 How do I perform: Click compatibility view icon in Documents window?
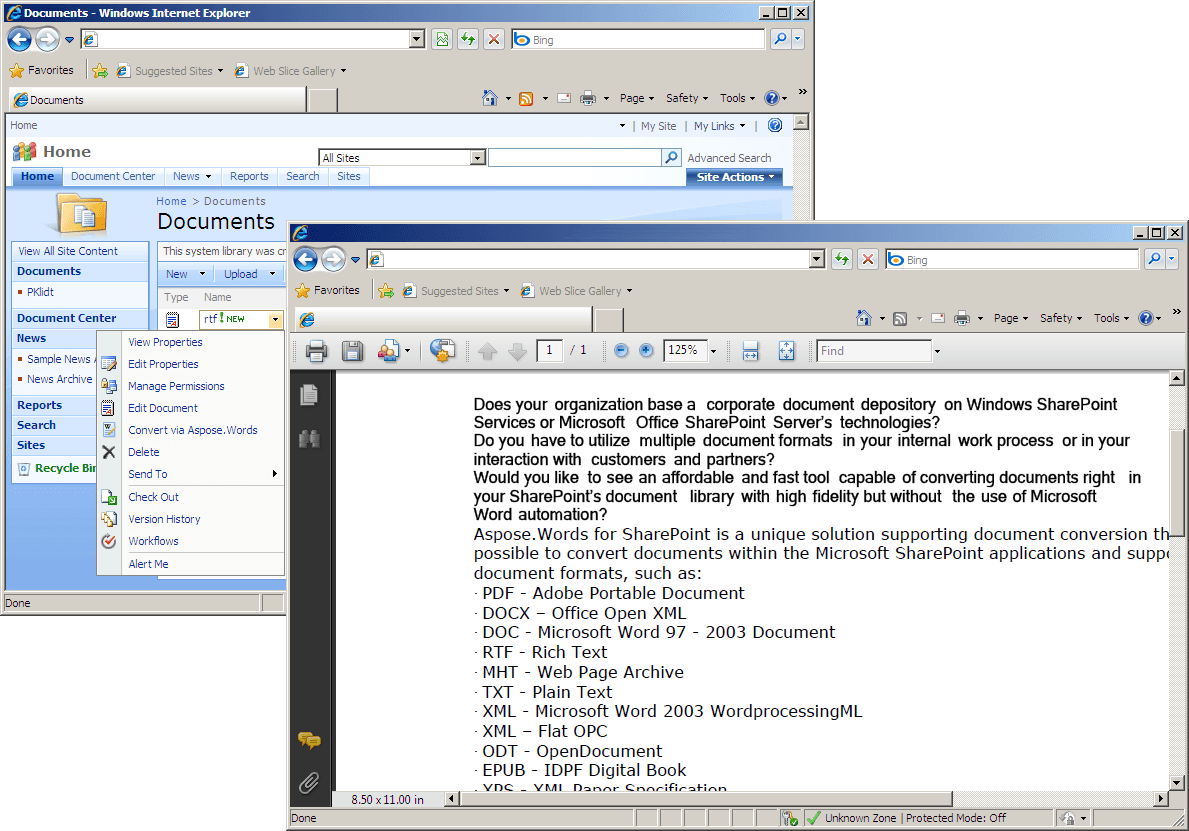click(x=442, y=39)
